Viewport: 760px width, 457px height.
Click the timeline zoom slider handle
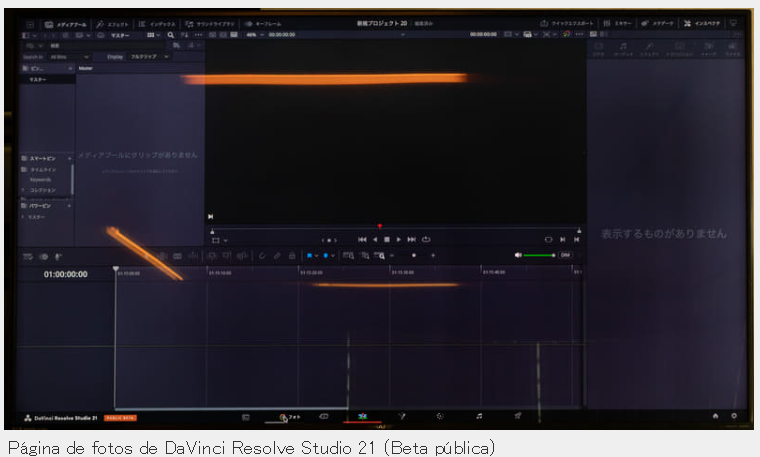click(413, 255)
